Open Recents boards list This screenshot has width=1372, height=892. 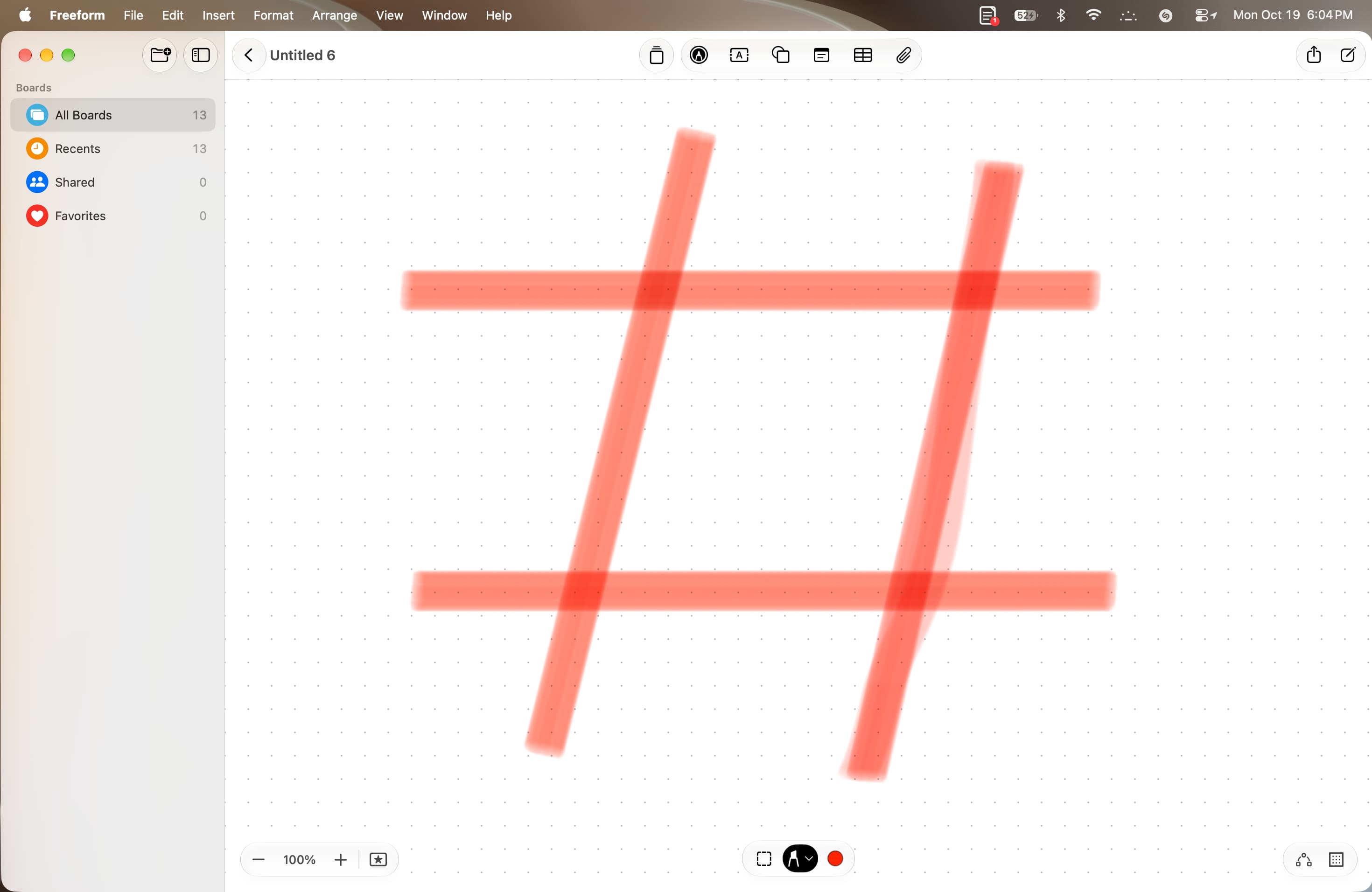pyautogui.click(x=113, y=149)
